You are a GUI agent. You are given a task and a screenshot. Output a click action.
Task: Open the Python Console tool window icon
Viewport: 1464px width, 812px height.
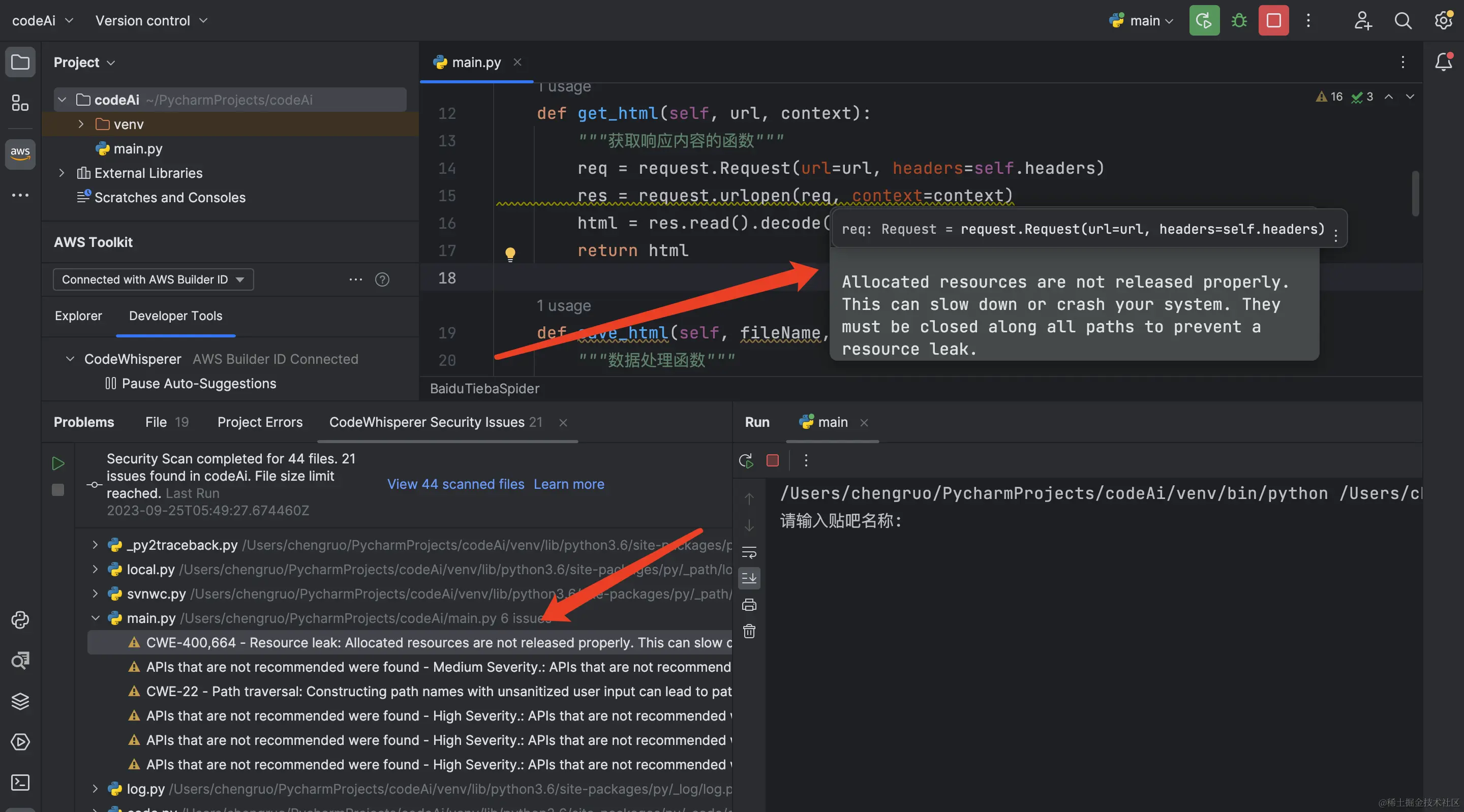tap(20, 619)
